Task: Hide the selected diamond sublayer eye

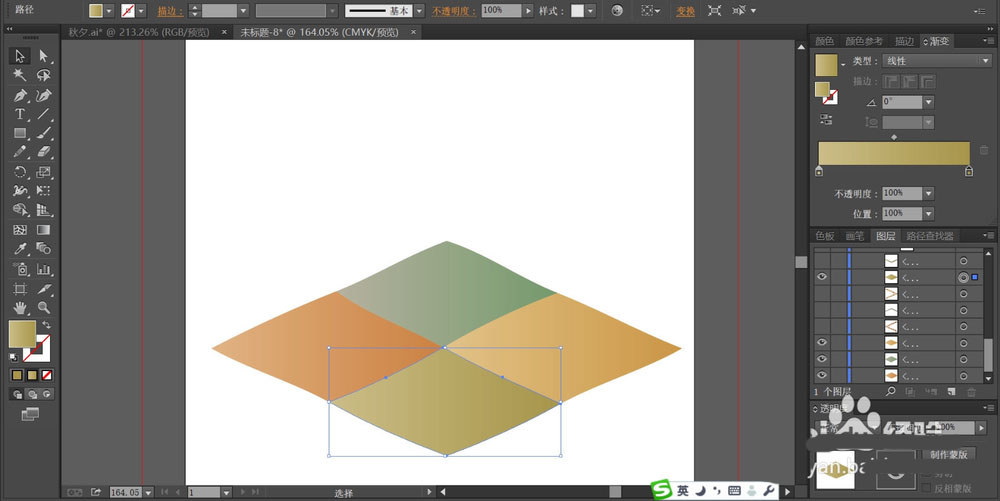Action: click(x=821, y=277)
